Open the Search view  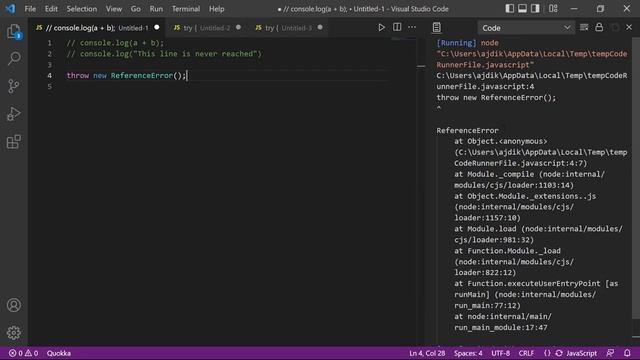[x=14, y=59]
